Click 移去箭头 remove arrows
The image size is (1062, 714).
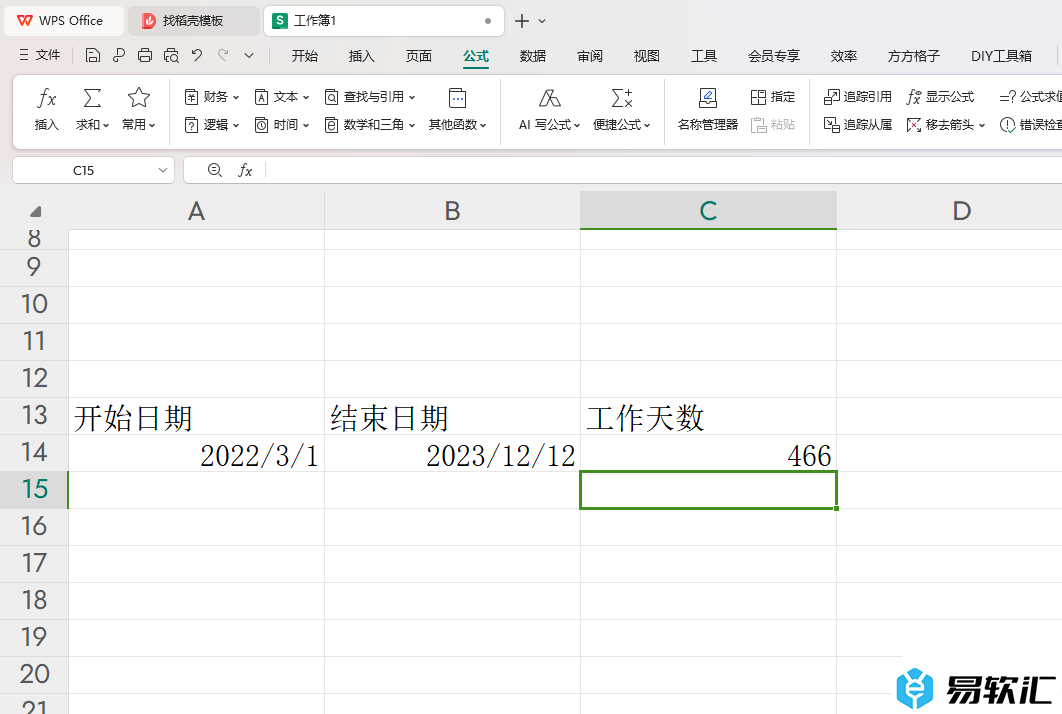946,125
